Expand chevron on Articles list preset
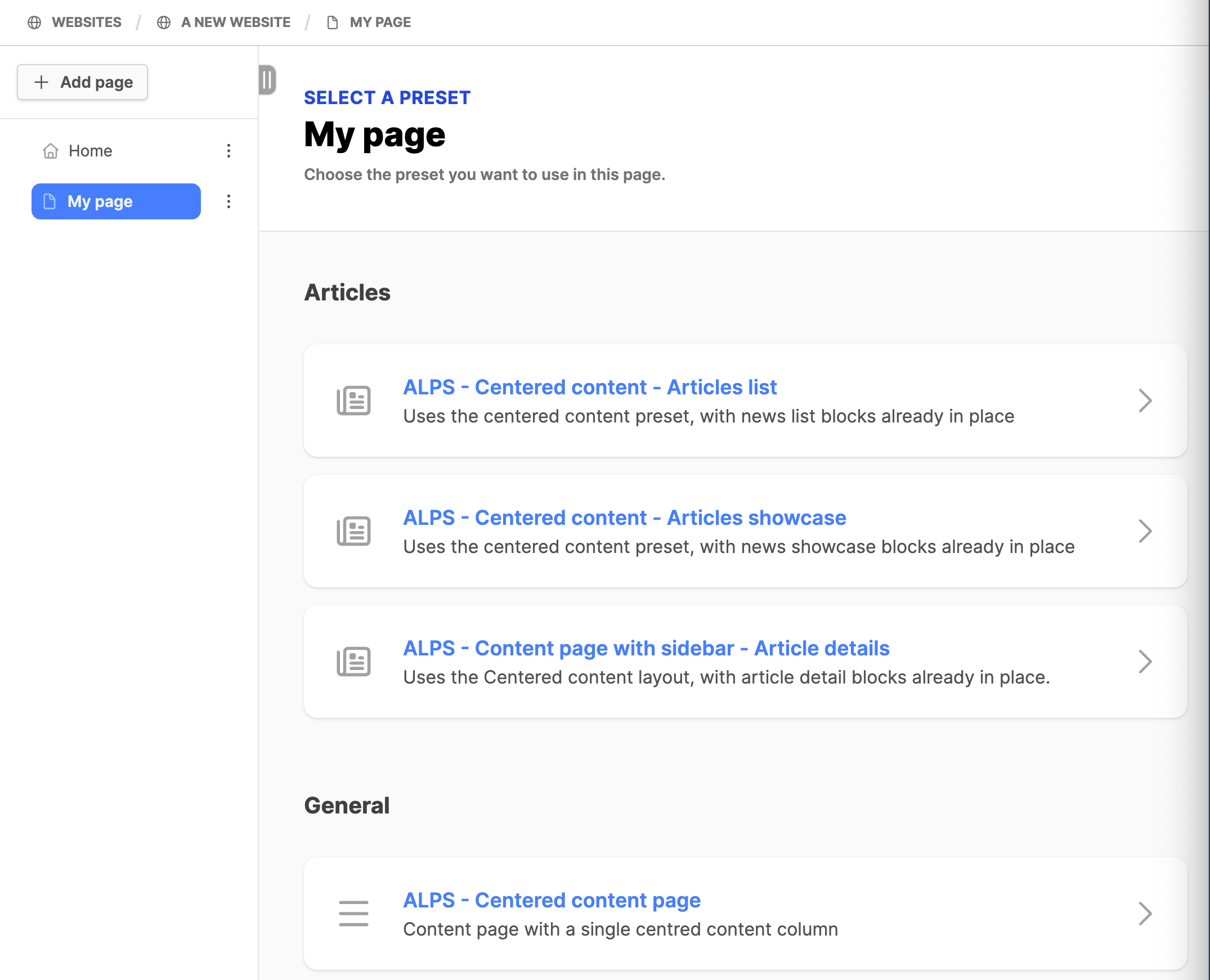Viewport: 1210px width, 980px height. [1145, 401]
